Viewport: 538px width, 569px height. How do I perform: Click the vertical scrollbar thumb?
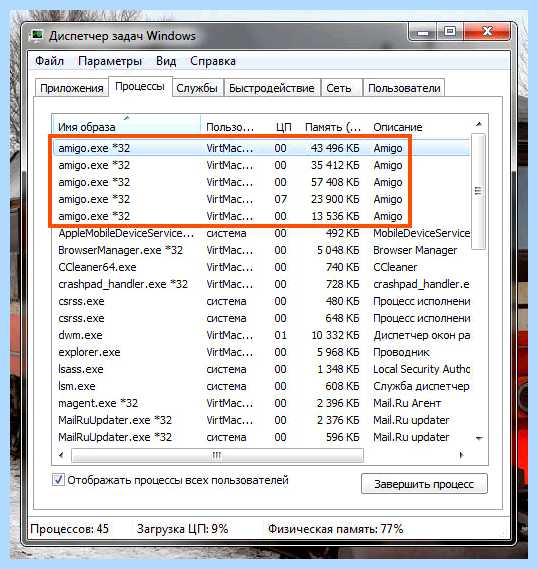[x=479, y=191]
